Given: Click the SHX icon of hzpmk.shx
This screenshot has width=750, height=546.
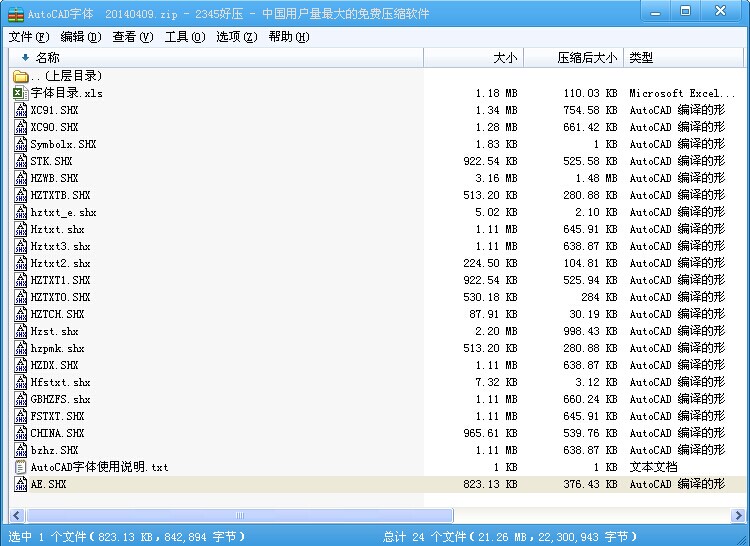Looking at the screenshot, I should [x=21, y=348].
